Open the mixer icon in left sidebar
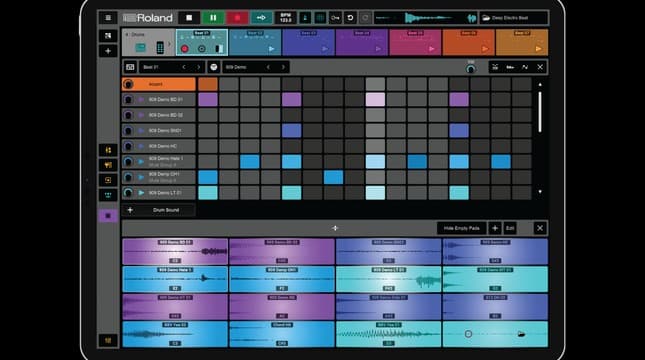Viewport: 645px width, 360px height. (108, 150)
